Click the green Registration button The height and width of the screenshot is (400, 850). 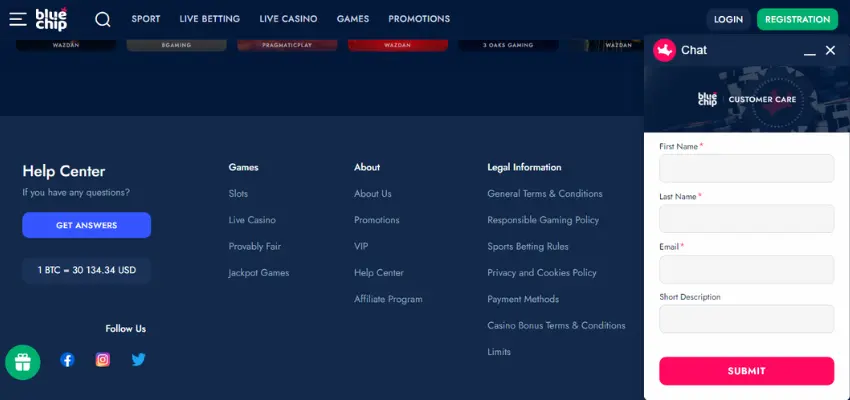pyautogui.click(x=797, y=19)
